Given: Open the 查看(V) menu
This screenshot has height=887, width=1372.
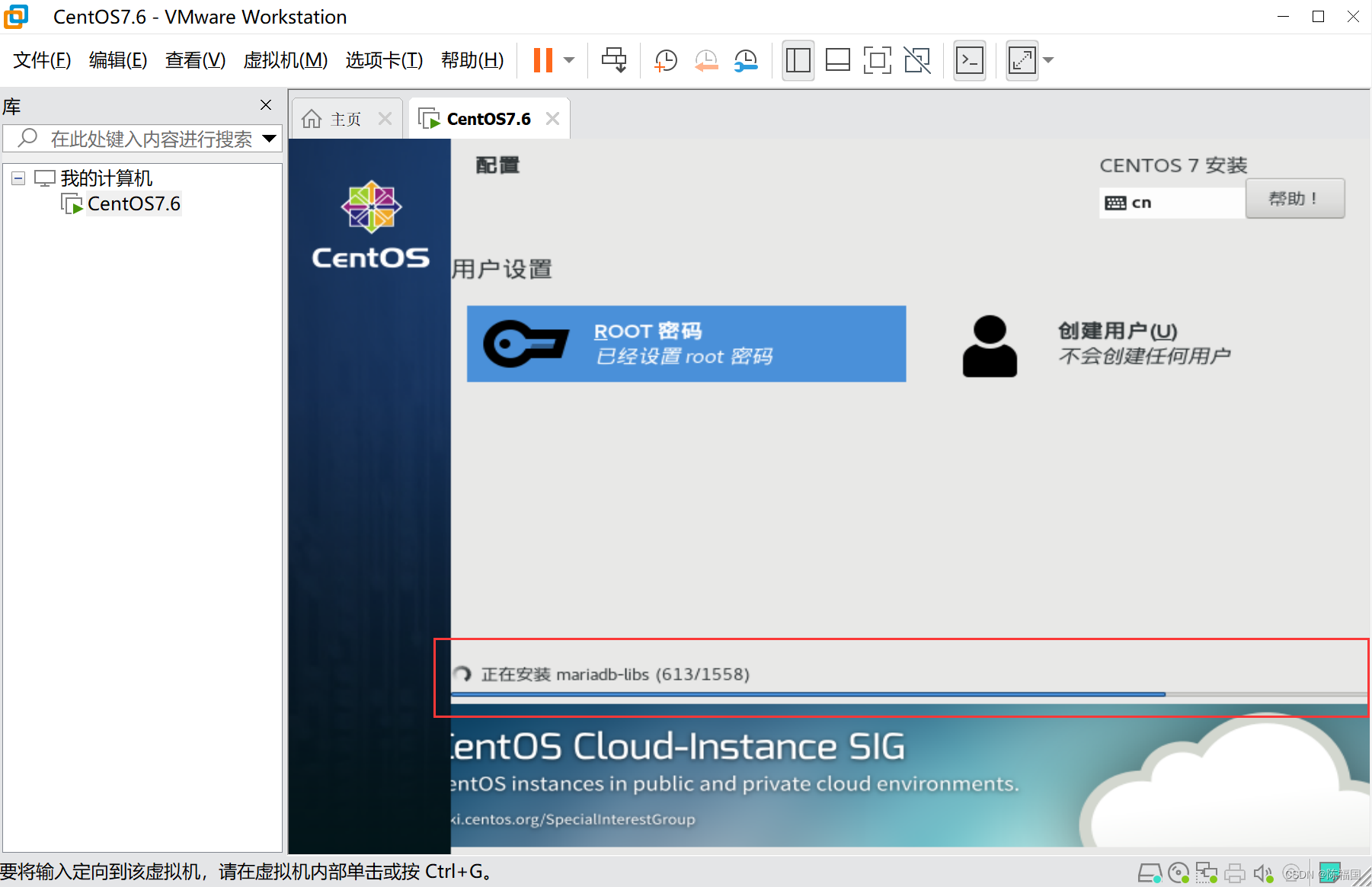Looking at the screenshot, I should tap(195, 60).
